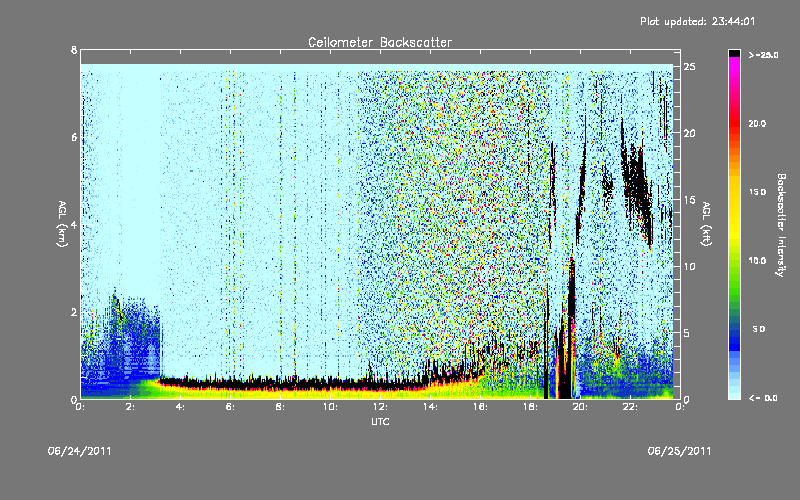800x500 pixels.
Task: Click the '10:' hour tick on the time axis
Action: [330, 407]
